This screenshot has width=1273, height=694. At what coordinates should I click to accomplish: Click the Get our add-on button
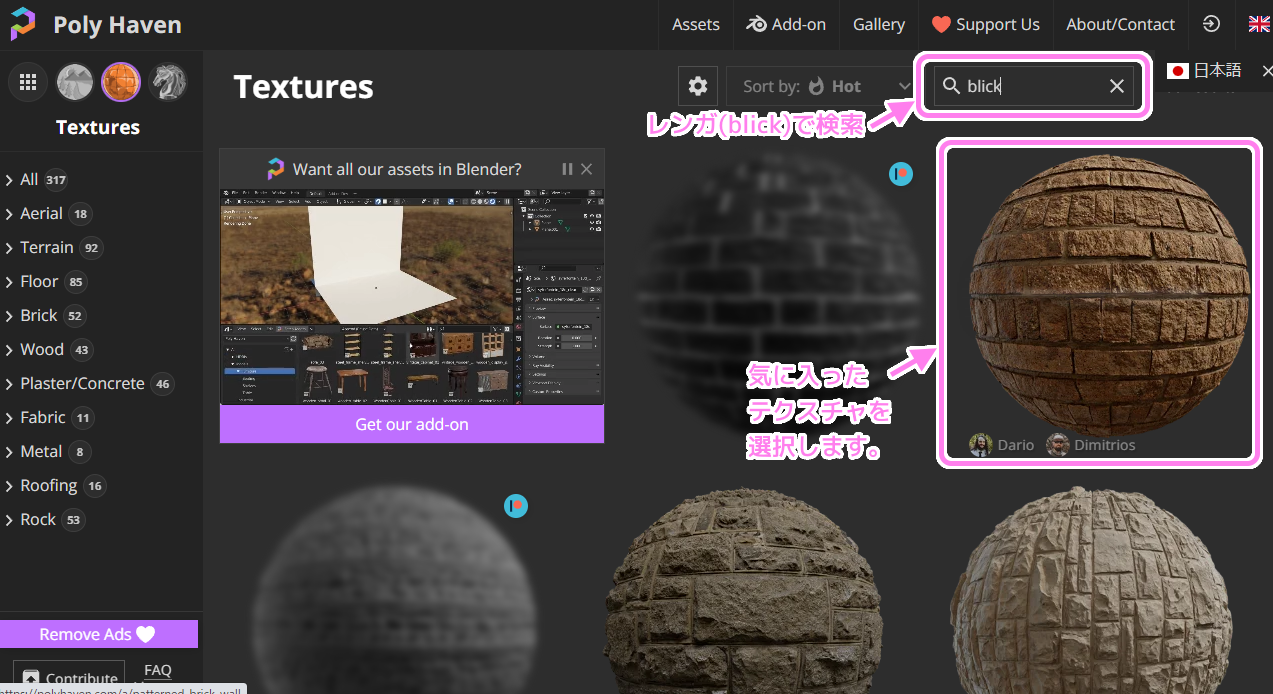point(411,424)
